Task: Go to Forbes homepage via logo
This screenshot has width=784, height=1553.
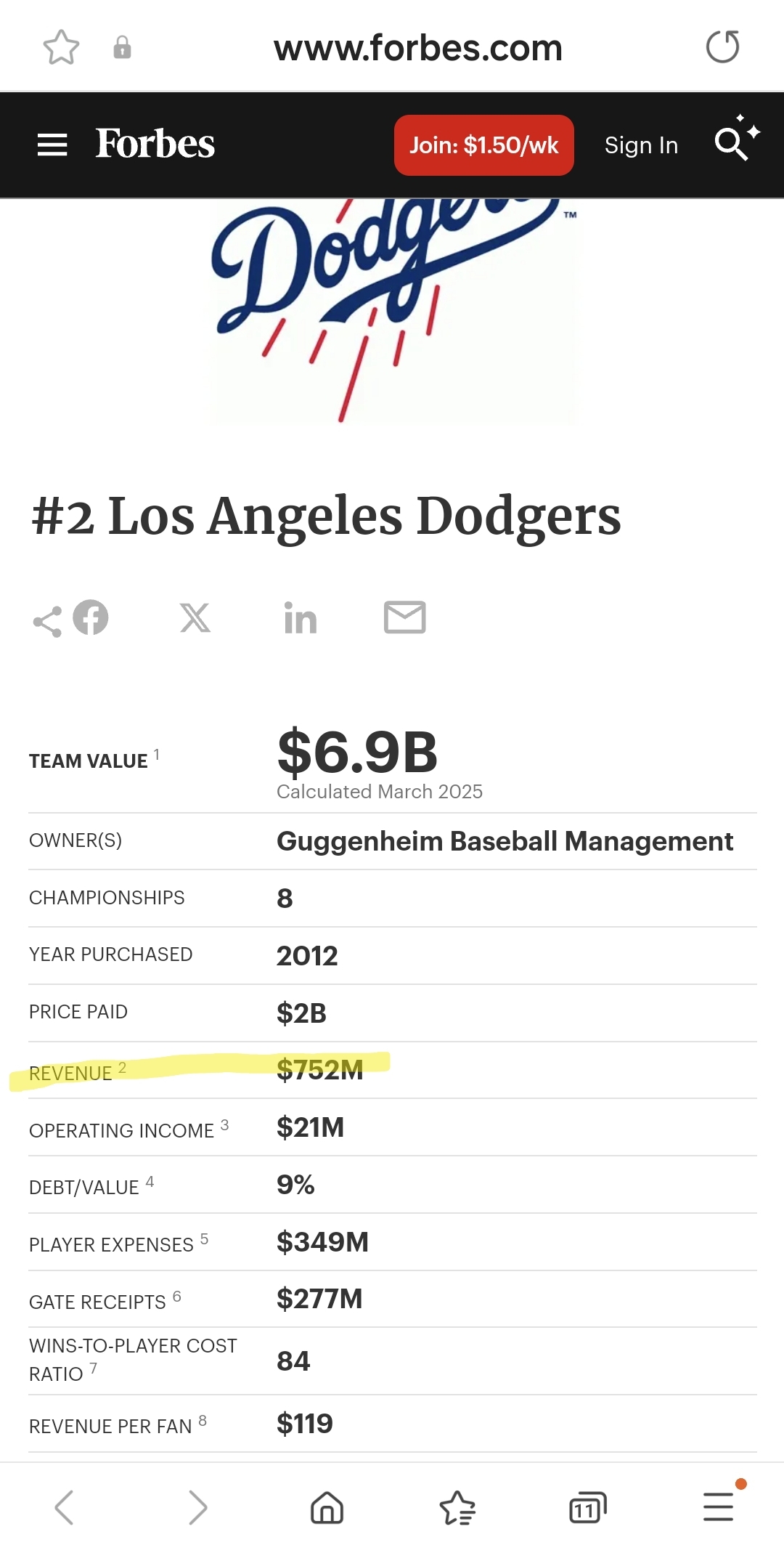Action: click(x=155, y=144)
